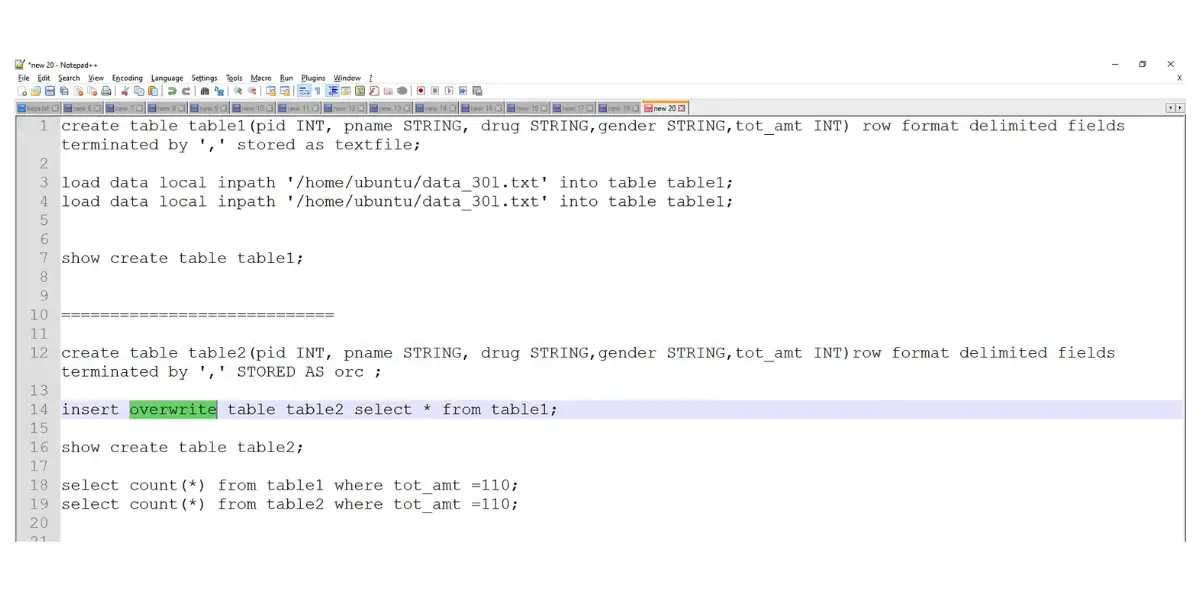Click the Document Map toolbar icon
Image resolution: width=1200 pixels, height=600 pixels.
(360, 90)
